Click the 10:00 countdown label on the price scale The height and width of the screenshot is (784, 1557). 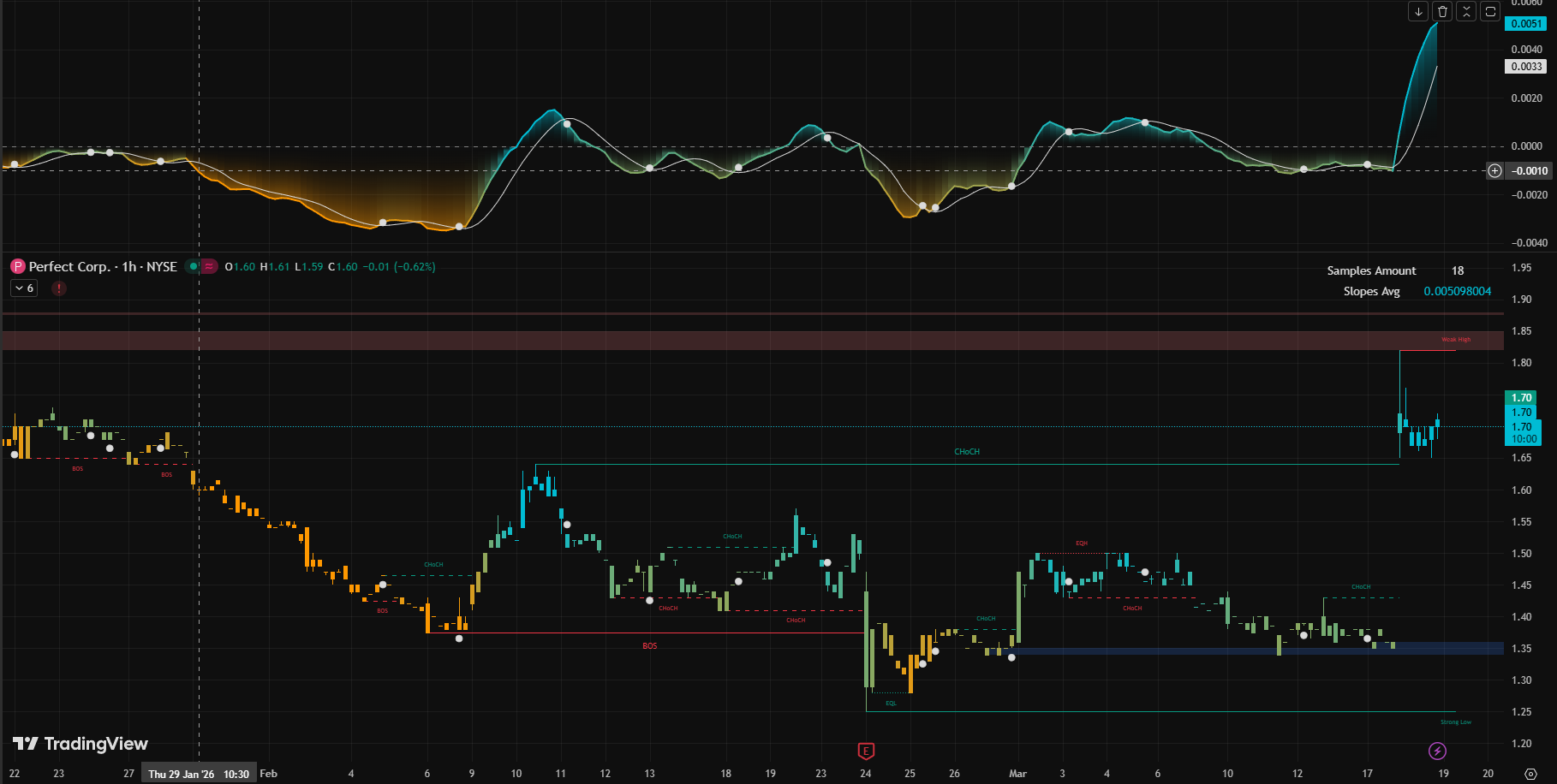[x=1524, y=439]
